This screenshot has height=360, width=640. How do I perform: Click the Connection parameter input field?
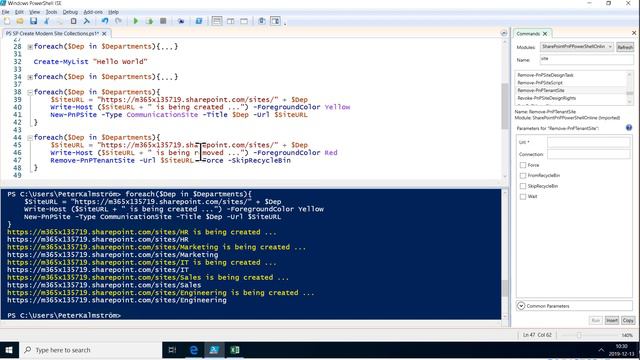[x=589, y=154]
